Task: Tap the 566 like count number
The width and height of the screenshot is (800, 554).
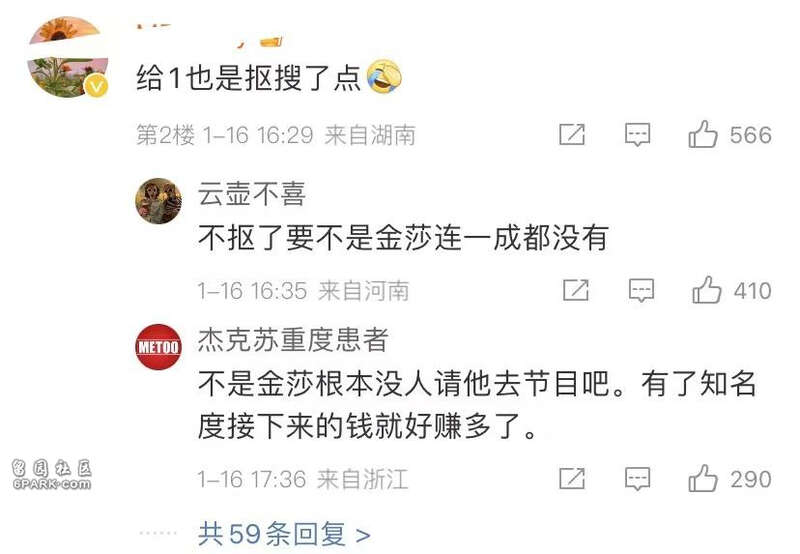Action: [x=751, y=135]
